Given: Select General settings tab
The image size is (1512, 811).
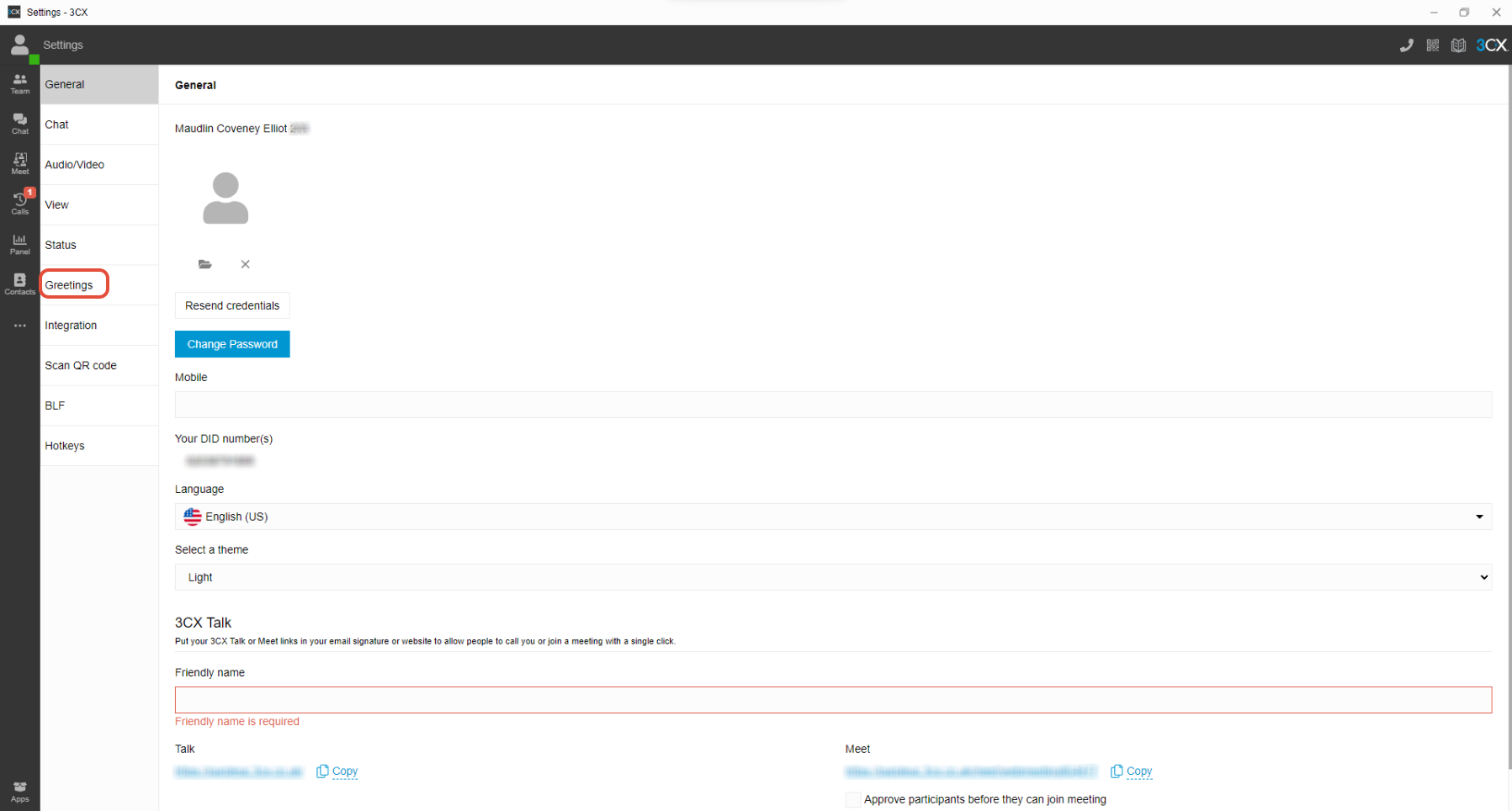Looking at the screenshot, I should (99, 84).
